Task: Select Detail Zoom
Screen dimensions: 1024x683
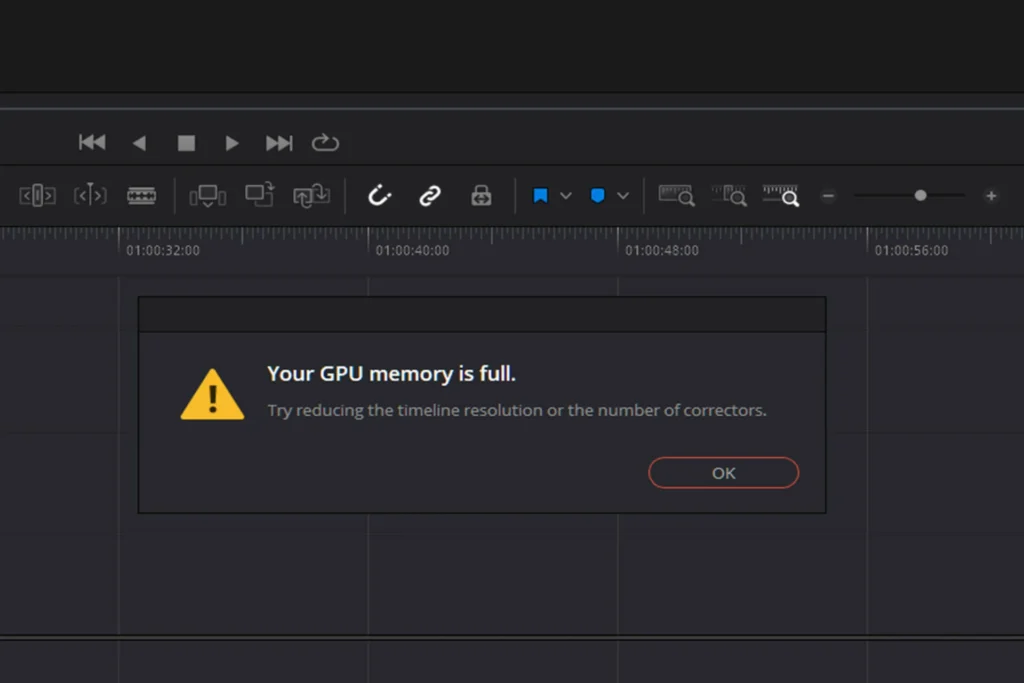Action: pyautogui.click(x=728, y=195)
